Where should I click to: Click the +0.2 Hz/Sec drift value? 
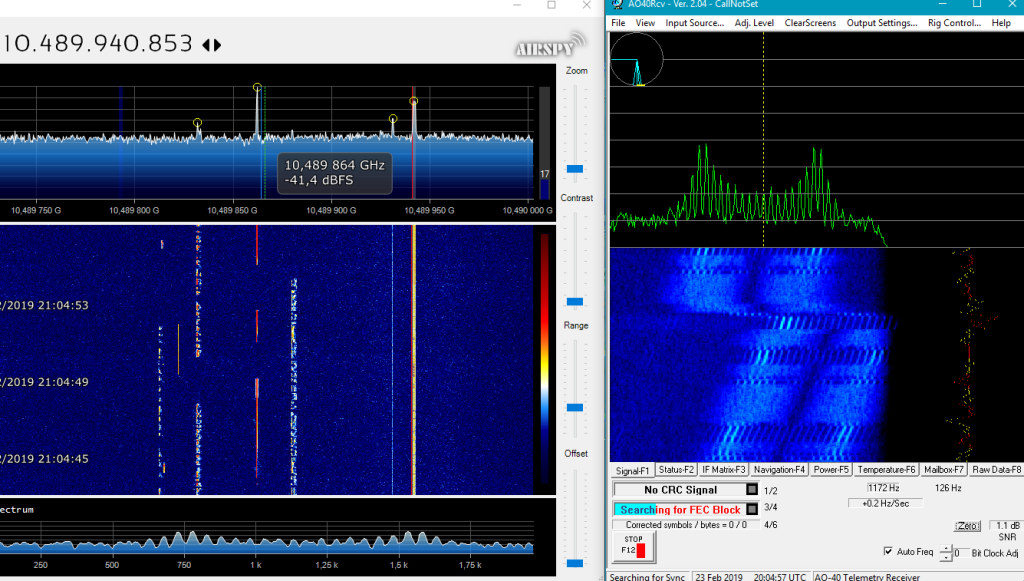click(x=885, y=503)
